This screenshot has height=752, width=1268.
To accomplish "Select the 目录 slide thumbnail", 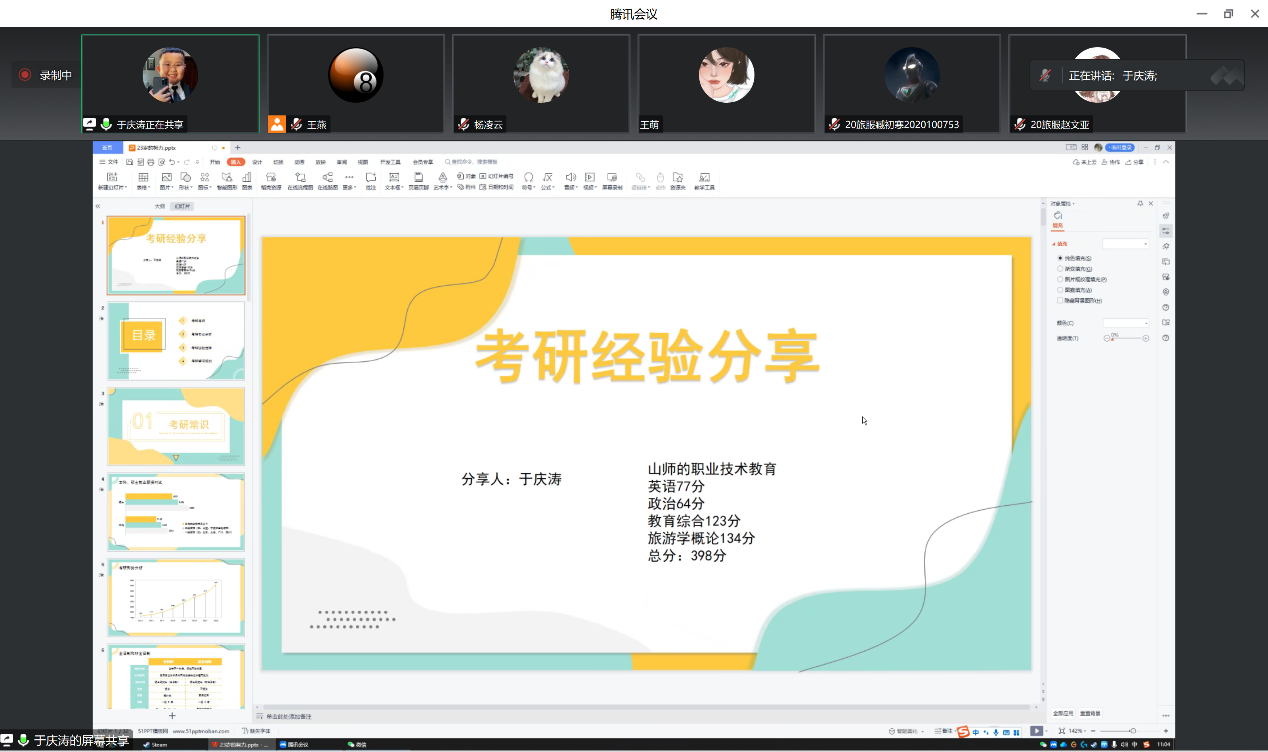I will 176,341.
